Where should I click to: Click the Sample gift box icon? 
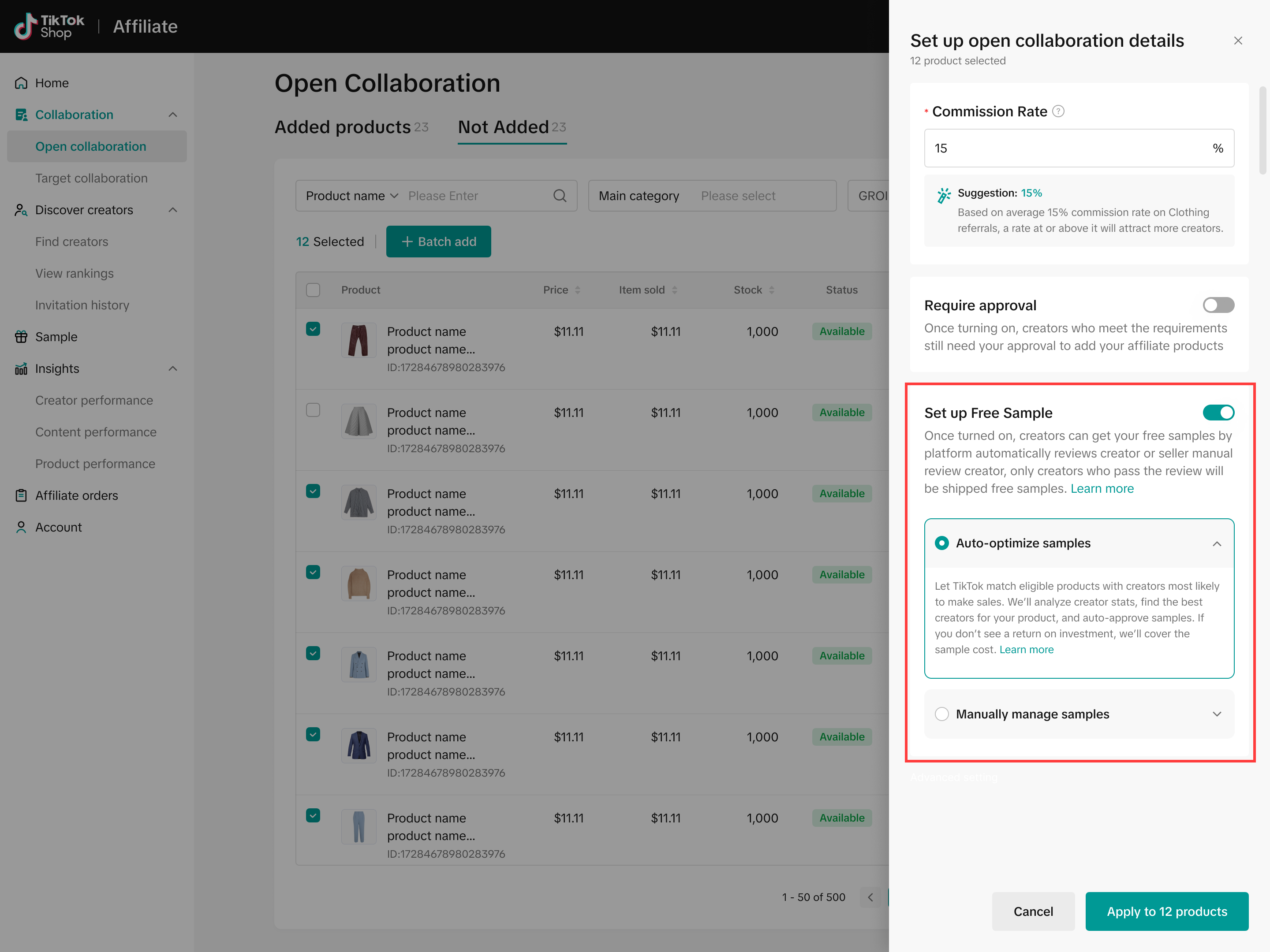click(21, 337)
